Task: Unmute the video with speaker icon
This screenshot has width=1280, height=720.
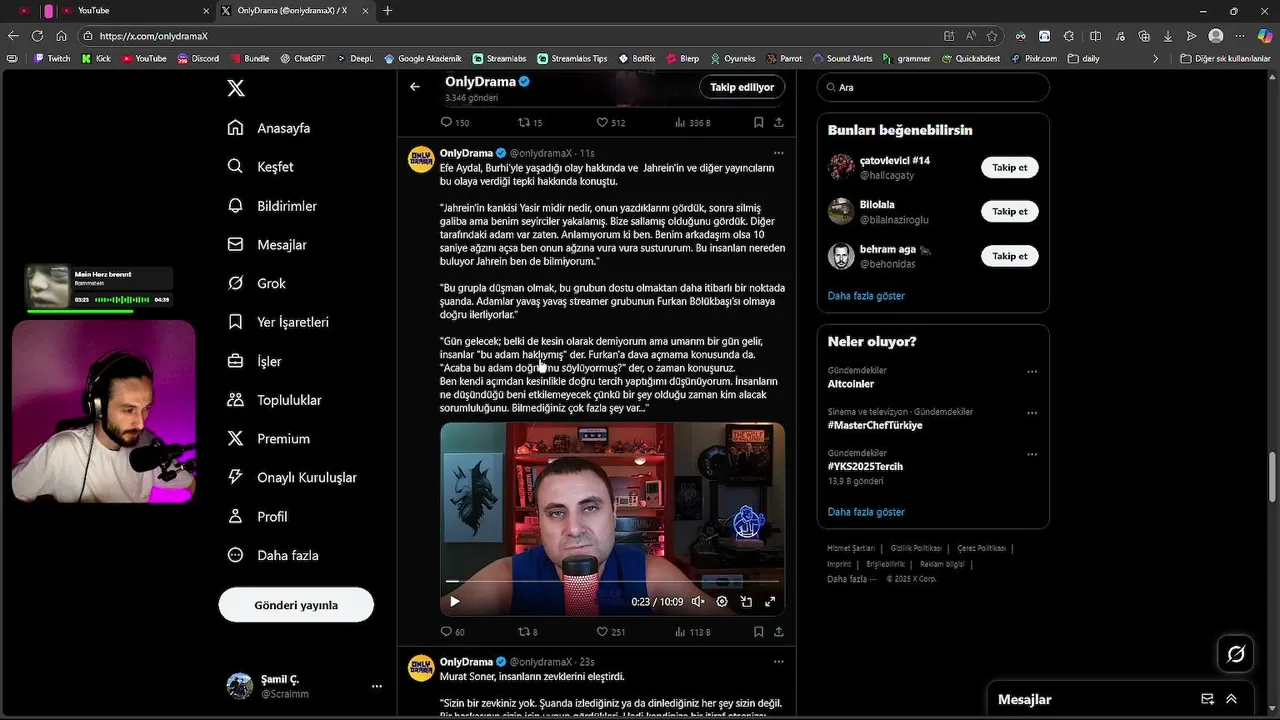Action: (697, 601)
